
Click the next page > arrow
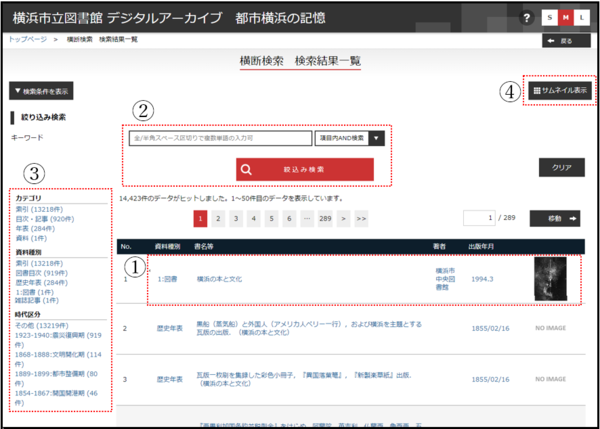click(343, 217)
